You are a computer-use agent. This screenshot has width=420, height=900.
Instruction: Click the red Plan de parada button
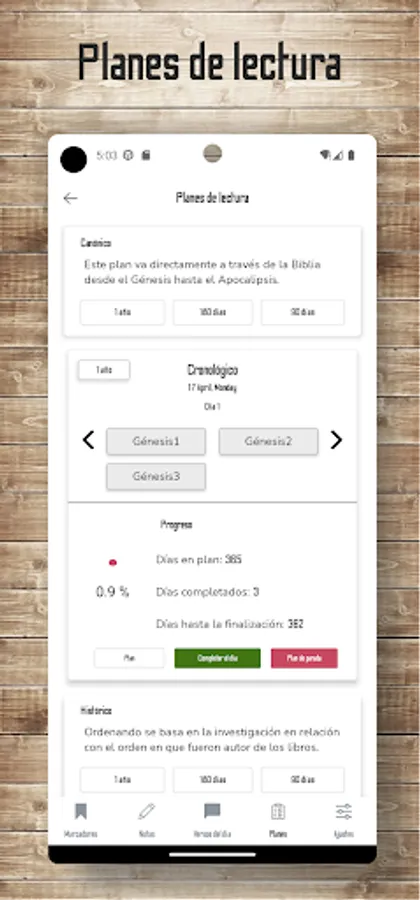click(304, 658)
